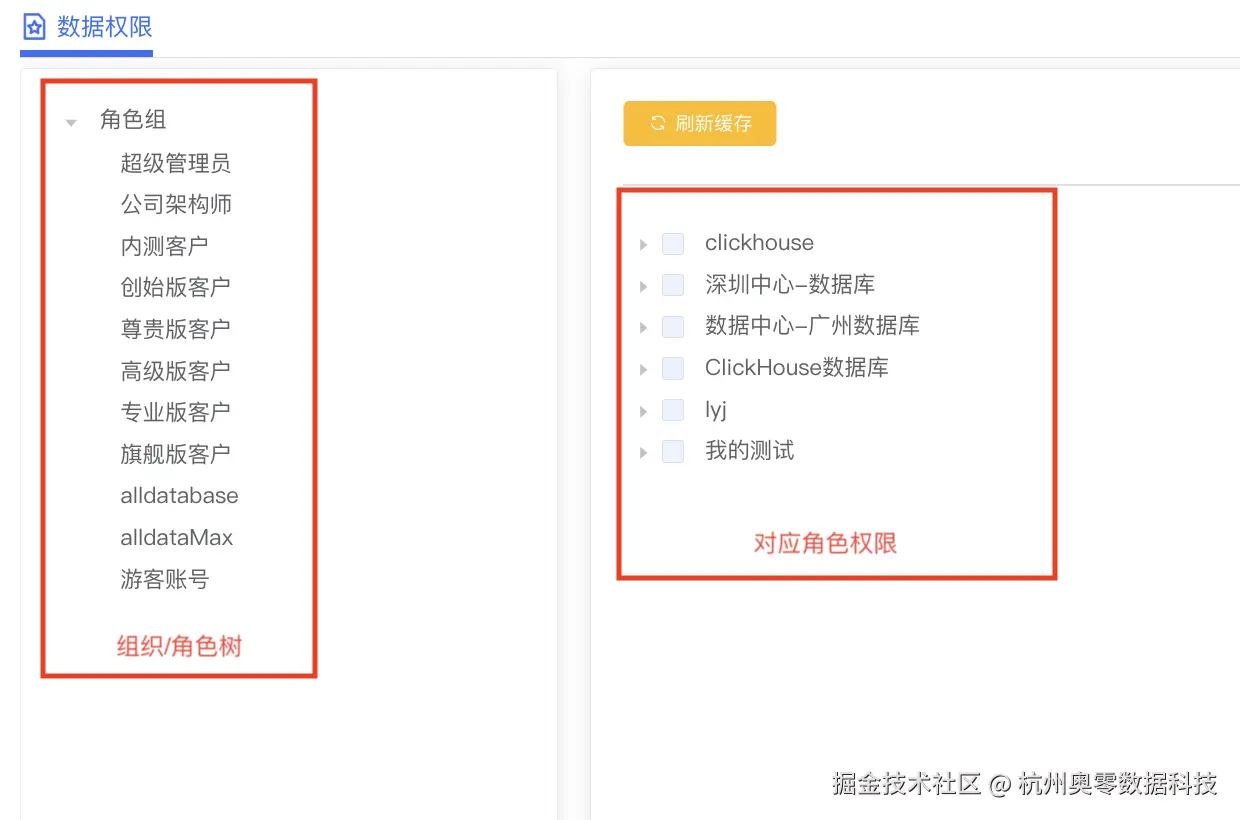
Task: Check the 我的测试 checkbox
Action: pyautogui.click(x=673, y=451)
